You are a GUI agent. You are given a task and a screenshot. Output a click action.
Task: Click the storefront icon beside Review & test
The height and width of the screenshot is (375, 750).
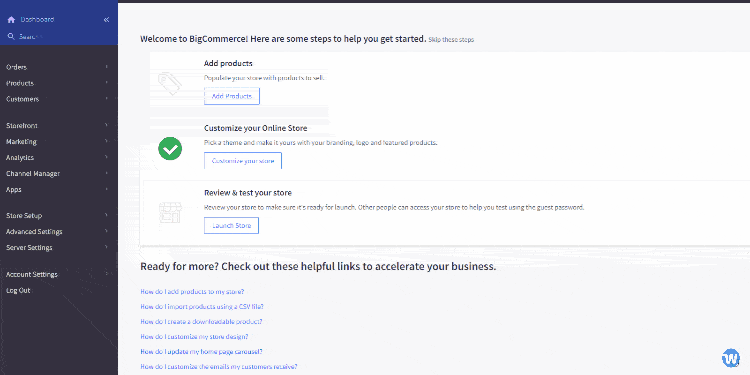[x=170, y=213]
